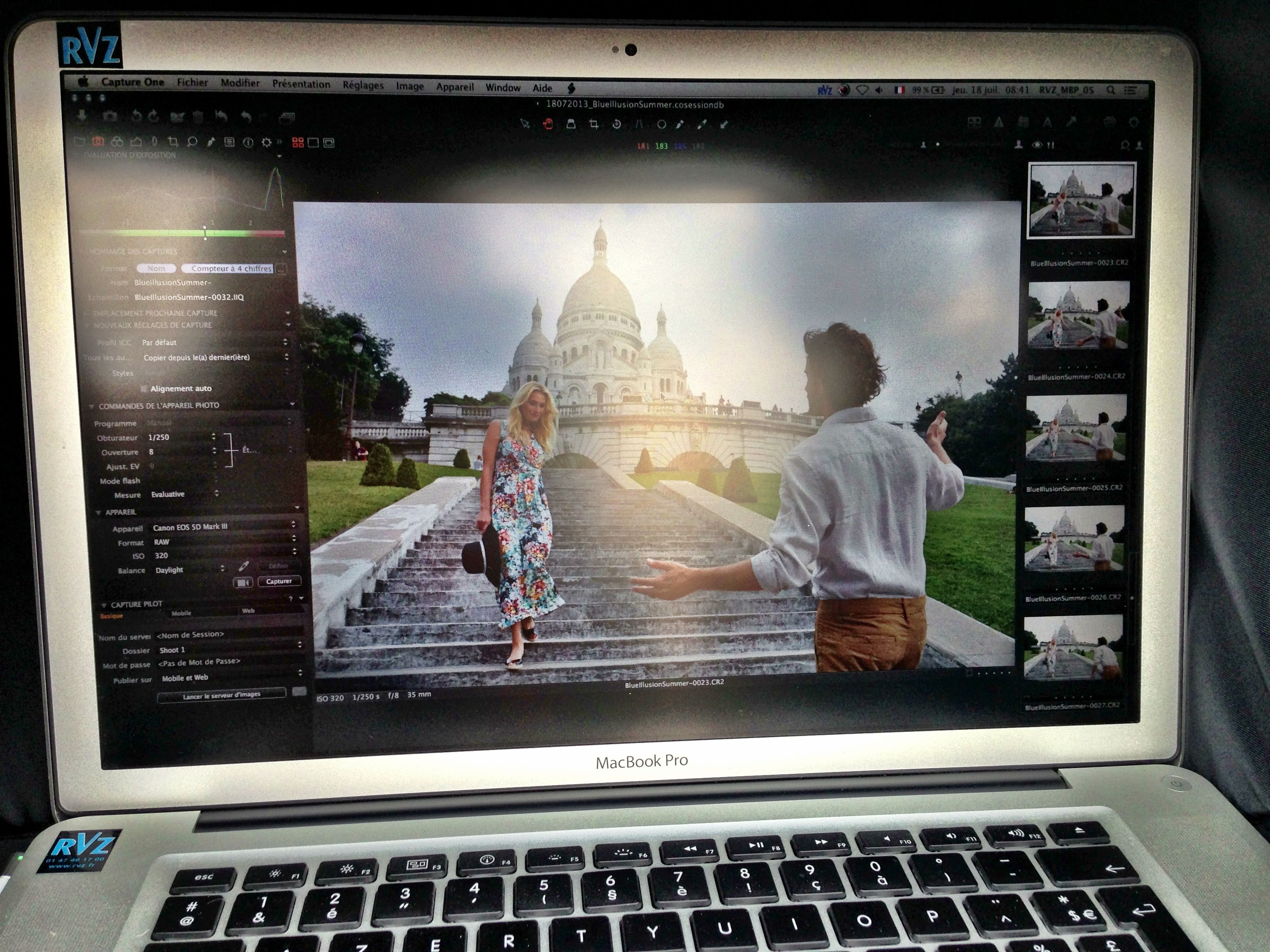
Task: Open the Details magnifier tool tab
Action: 192,142
